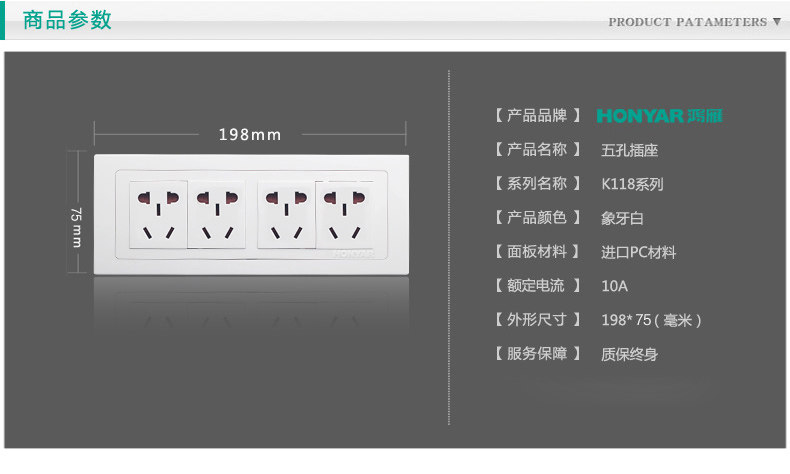Click the 198mm width dimension label
Screen dimensions: 790x474
[x=250, y=134]
